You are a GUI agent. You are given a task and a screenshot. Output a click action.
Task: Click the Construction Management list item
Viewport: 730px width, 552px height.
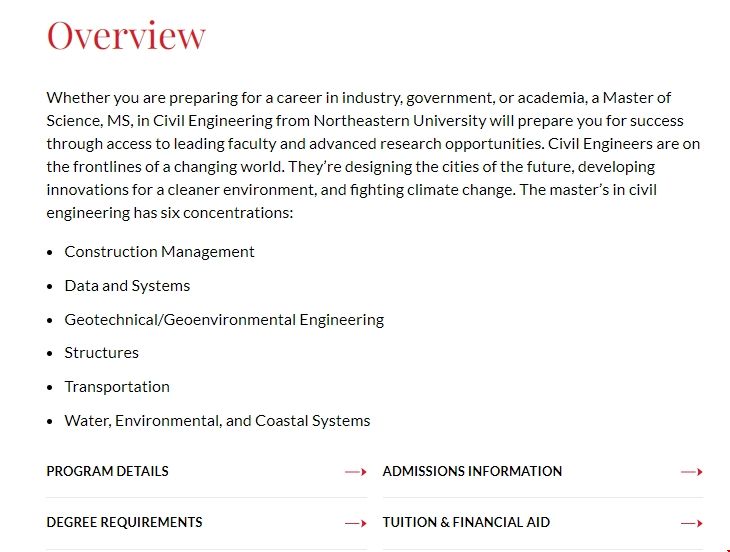[x=159, y=252]
